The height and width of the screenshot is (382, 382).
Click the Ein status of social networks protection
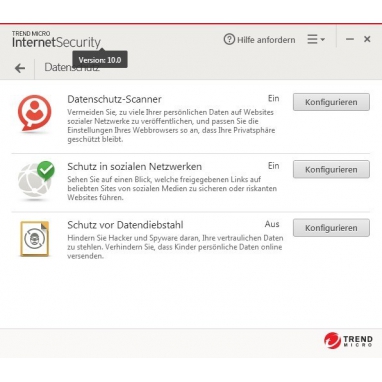coord(273,166)
